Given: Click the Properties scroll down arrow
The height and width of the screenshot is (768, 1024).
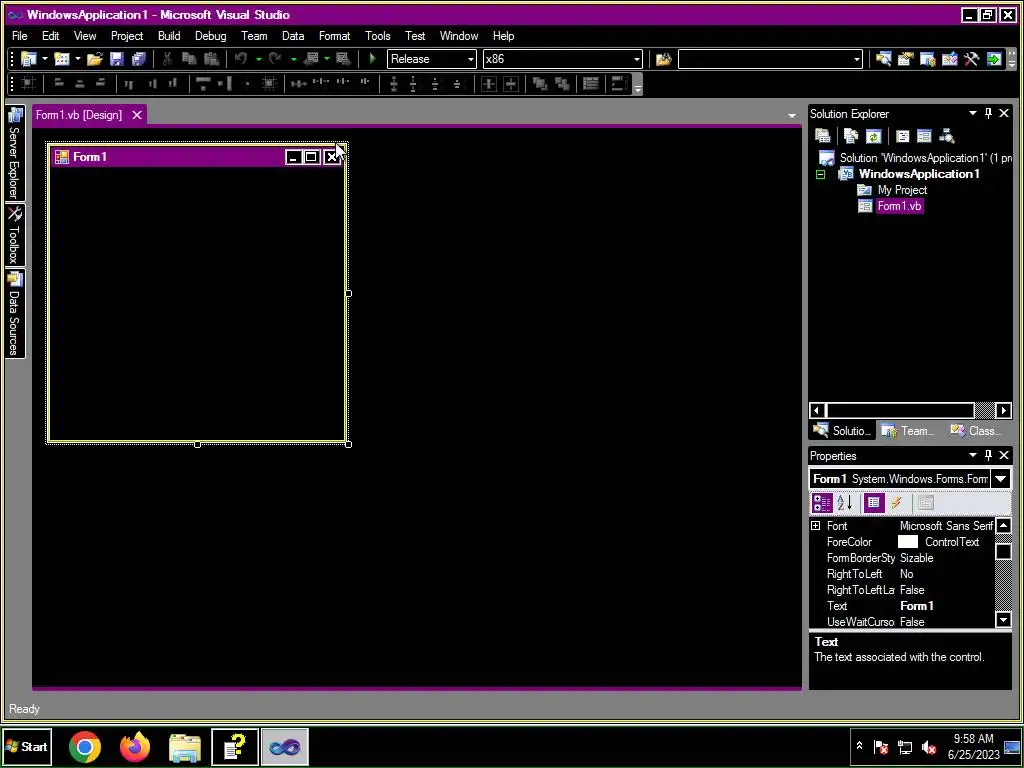Looking at the screenshot, I should (x=1003, y=620).
